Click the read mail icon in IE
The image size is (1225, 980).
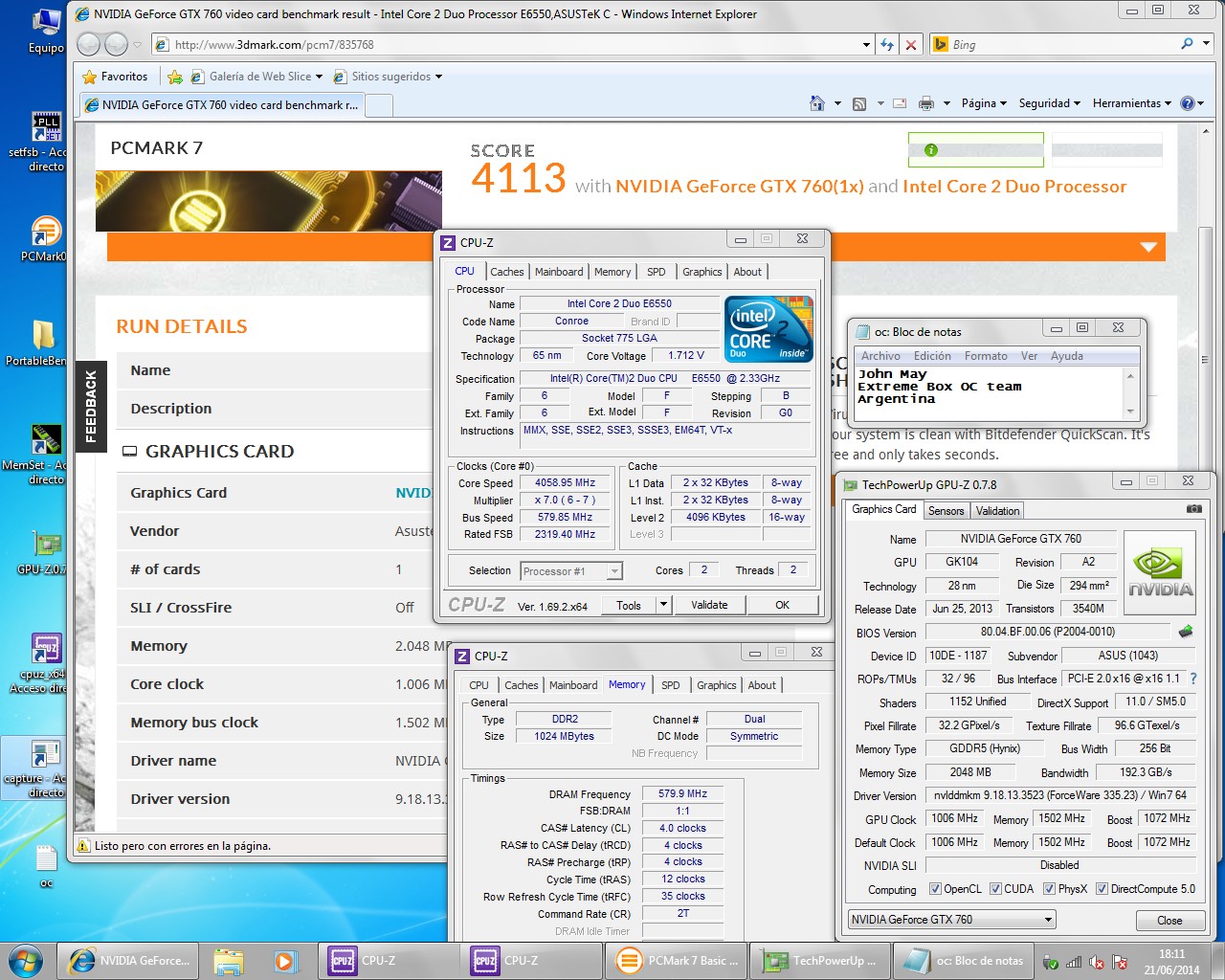point(900,103)
